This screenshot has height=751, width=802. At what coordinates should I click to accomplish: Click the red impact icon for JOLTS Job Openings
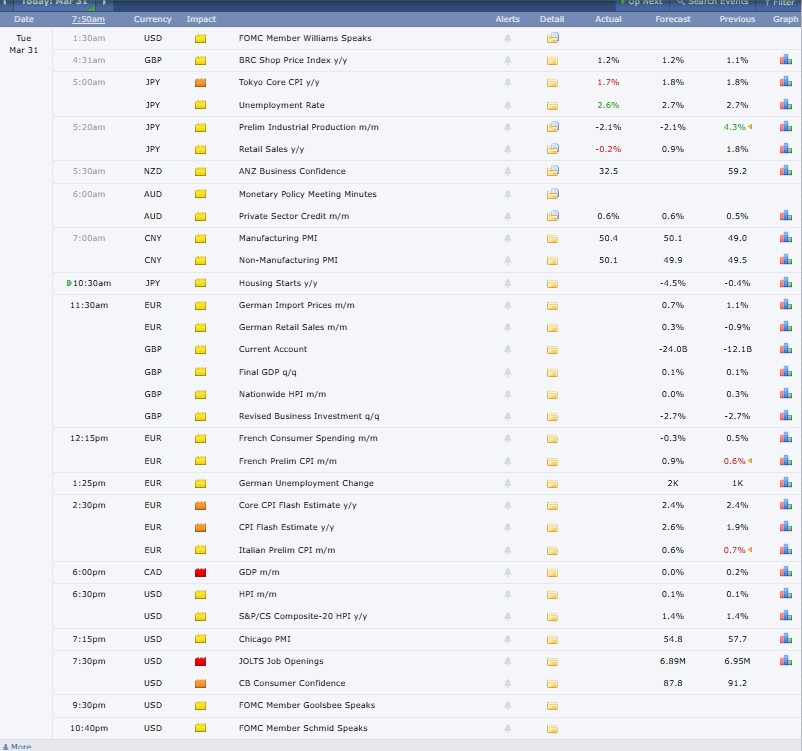click(x=200, y=661)
